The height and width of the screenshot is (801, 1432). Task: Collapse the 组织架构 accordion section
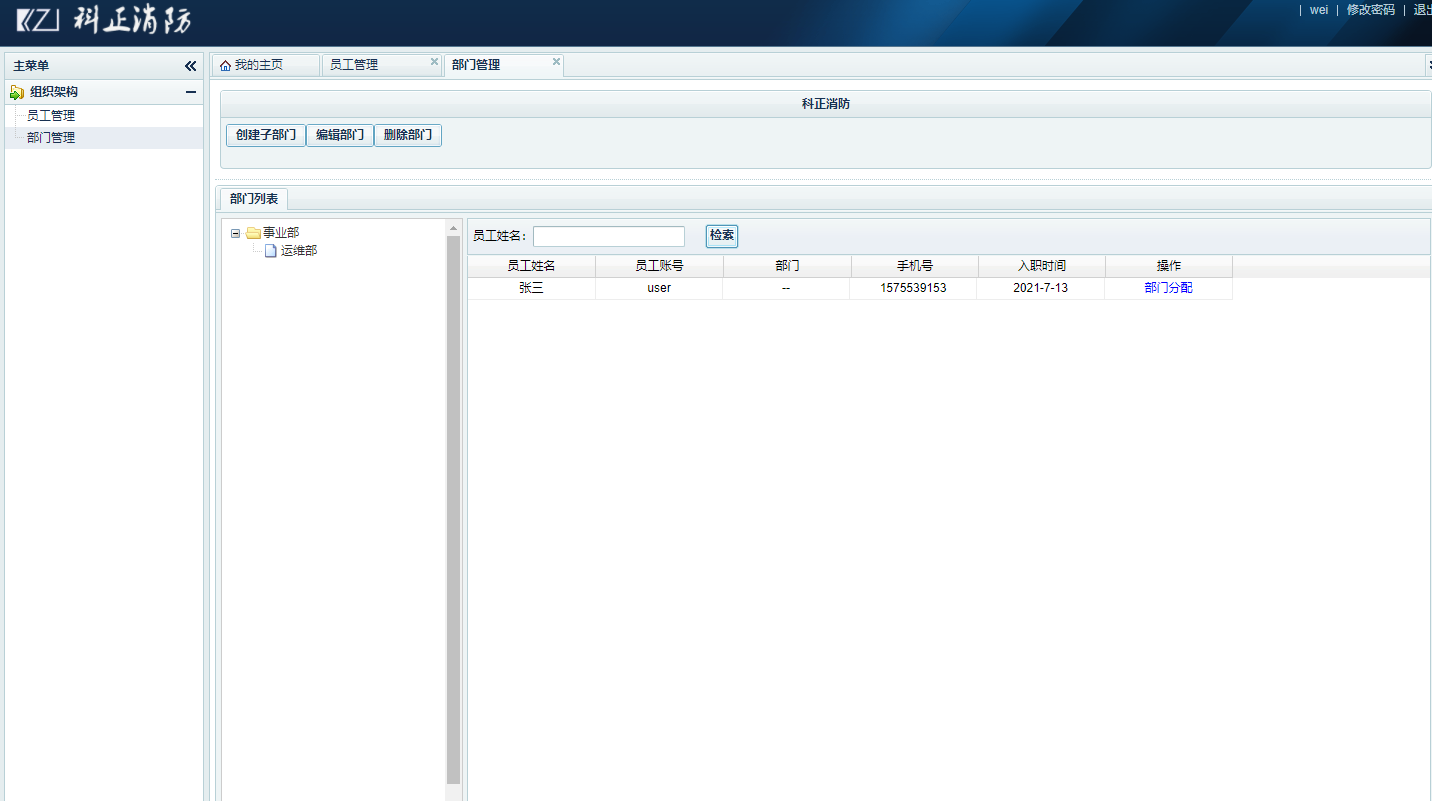click(190, 92)
